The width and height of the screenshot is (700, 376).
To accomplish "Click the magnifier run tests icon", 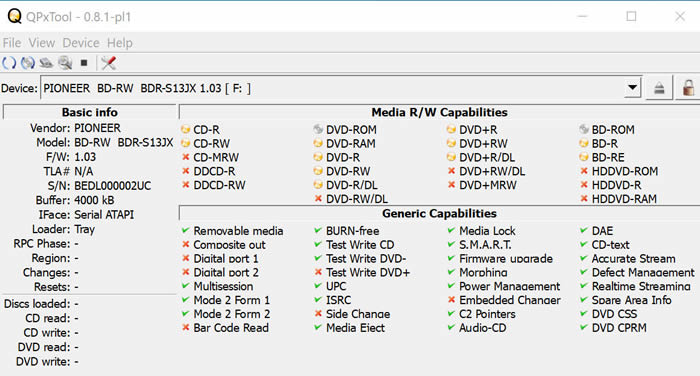I will coord(65,63).
